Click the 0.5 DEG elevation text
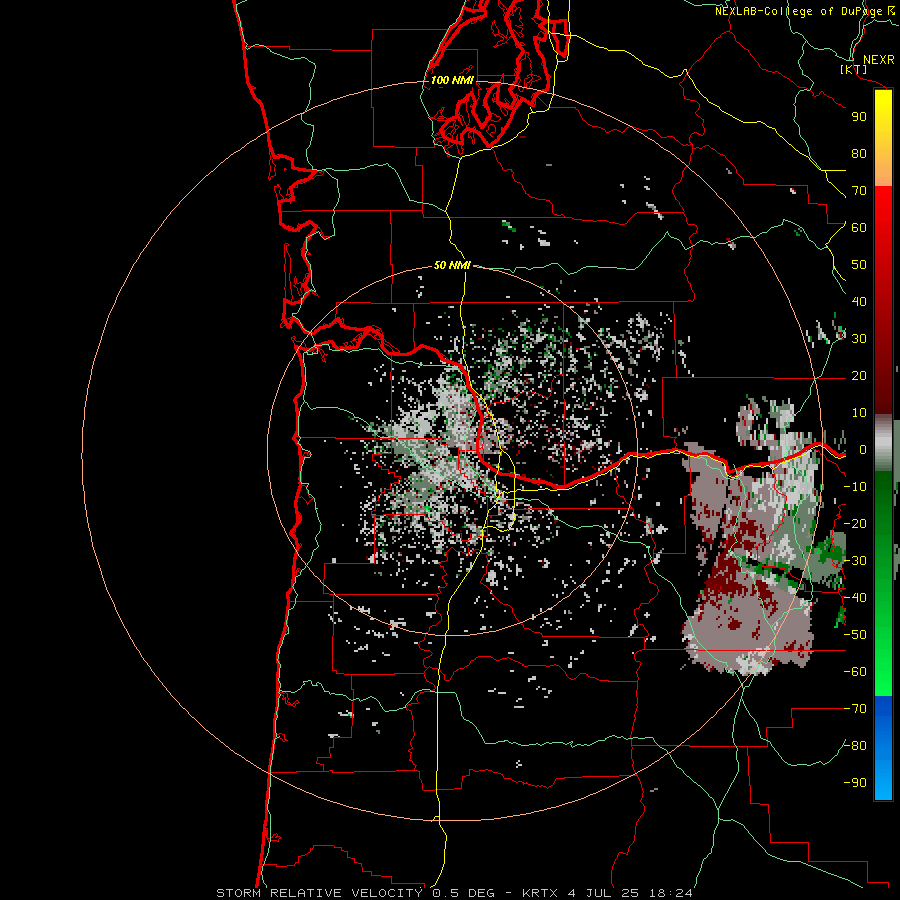Image resolution: width=900 pixels, height=900 pixels. point(466,893)
